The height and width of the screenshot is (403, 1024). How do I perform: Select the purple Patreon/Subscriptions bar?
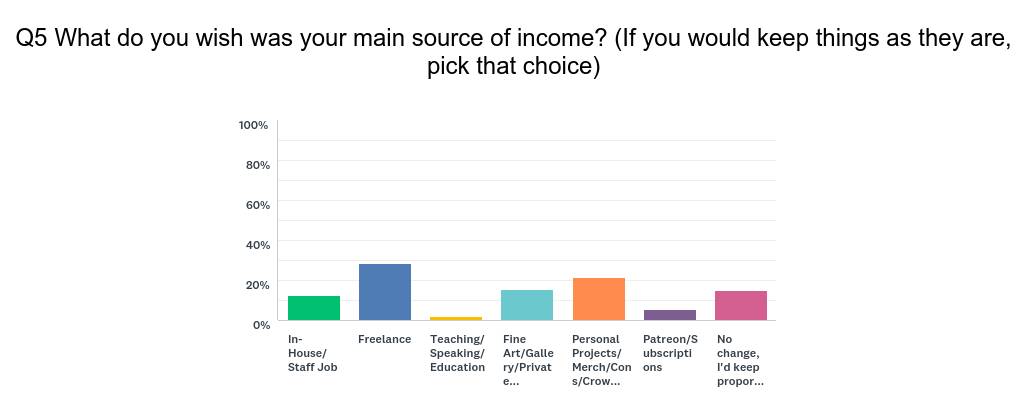coord(669,315)
